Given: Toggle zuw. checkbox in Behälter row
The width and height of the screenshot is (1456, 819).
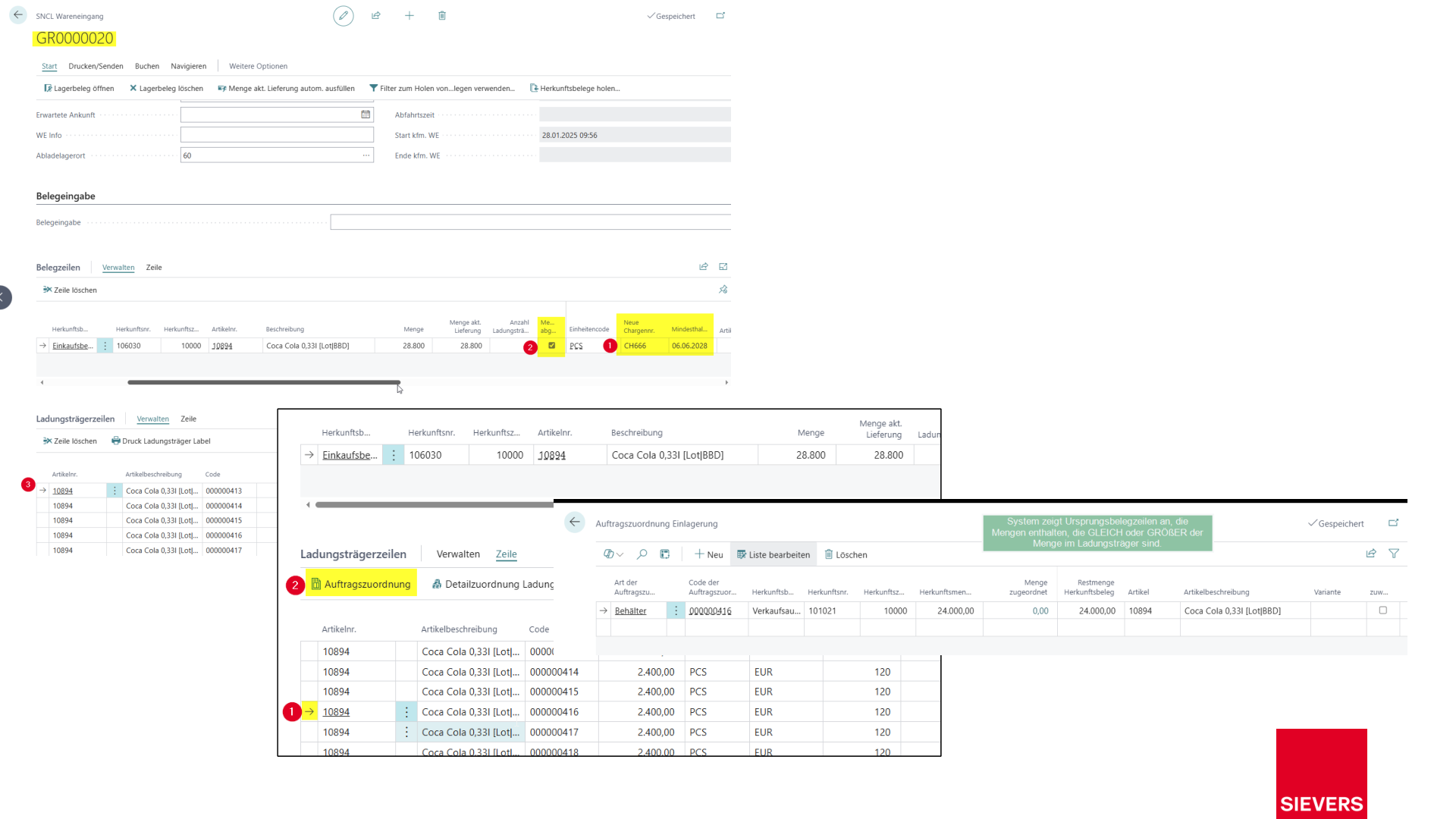Looking at the screenshot, I should pyautogui.click(x=1382, y=610).
